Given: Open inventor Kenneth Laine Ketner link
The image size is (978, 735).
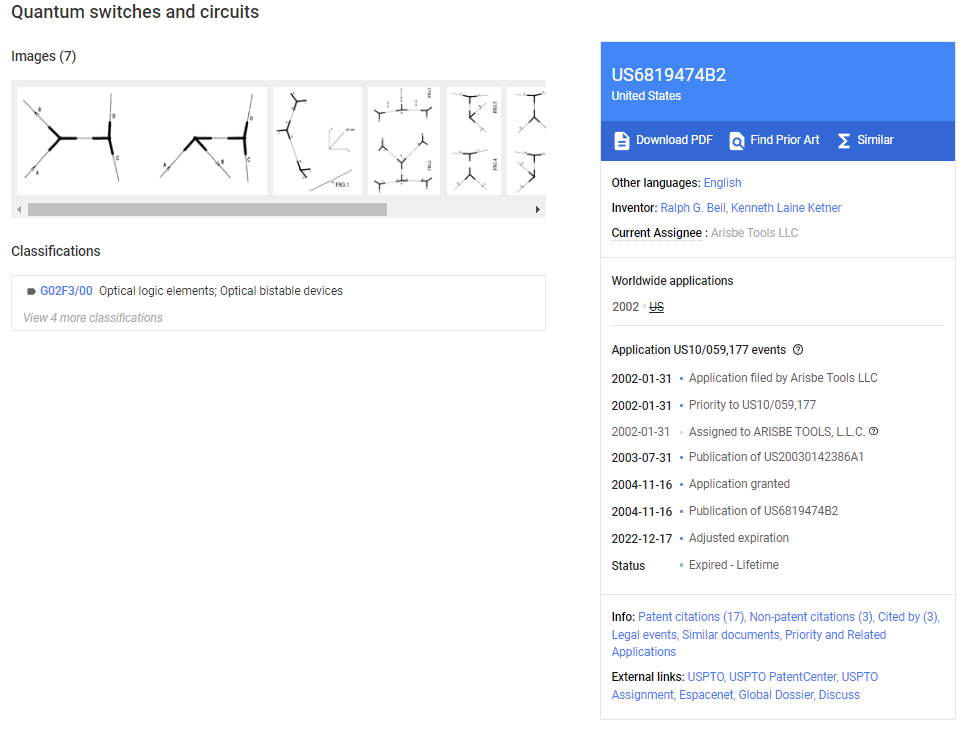Looking at the screenshot, I should (x=786, y=208).
